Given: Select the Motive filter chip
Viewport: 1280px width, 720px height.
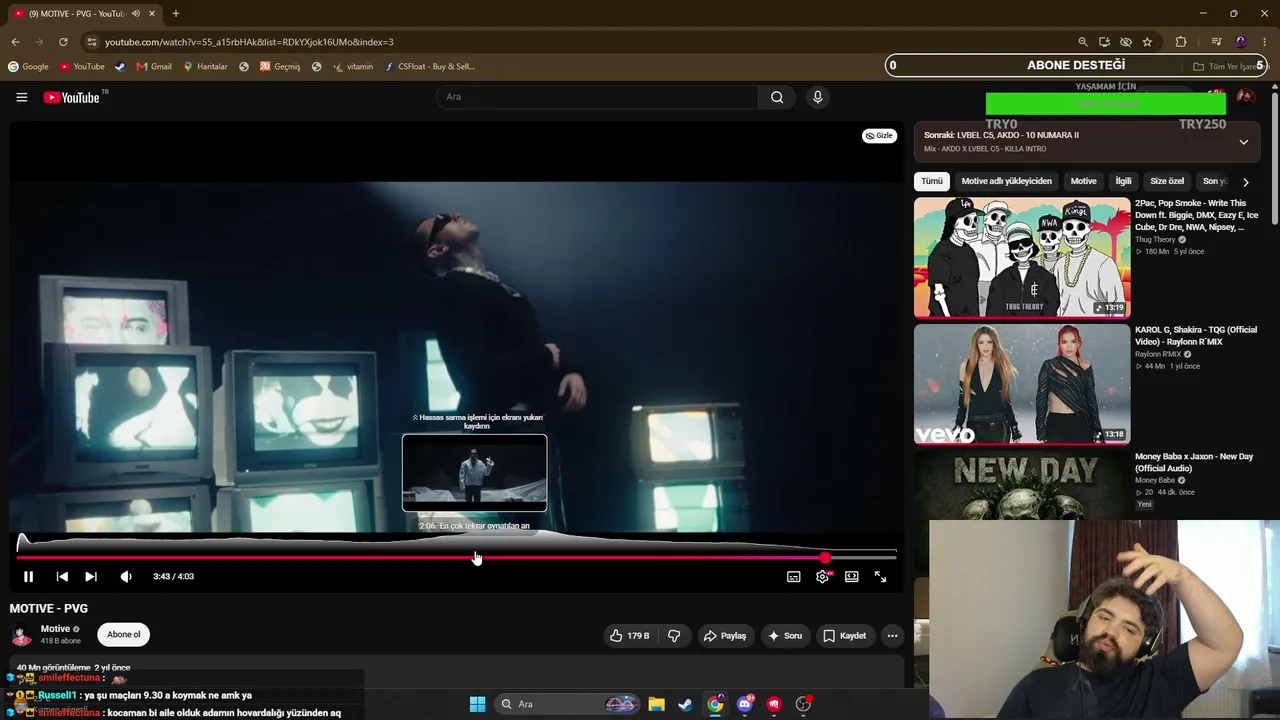Looking at the screenshot, I should click(x=1083, y=181).
